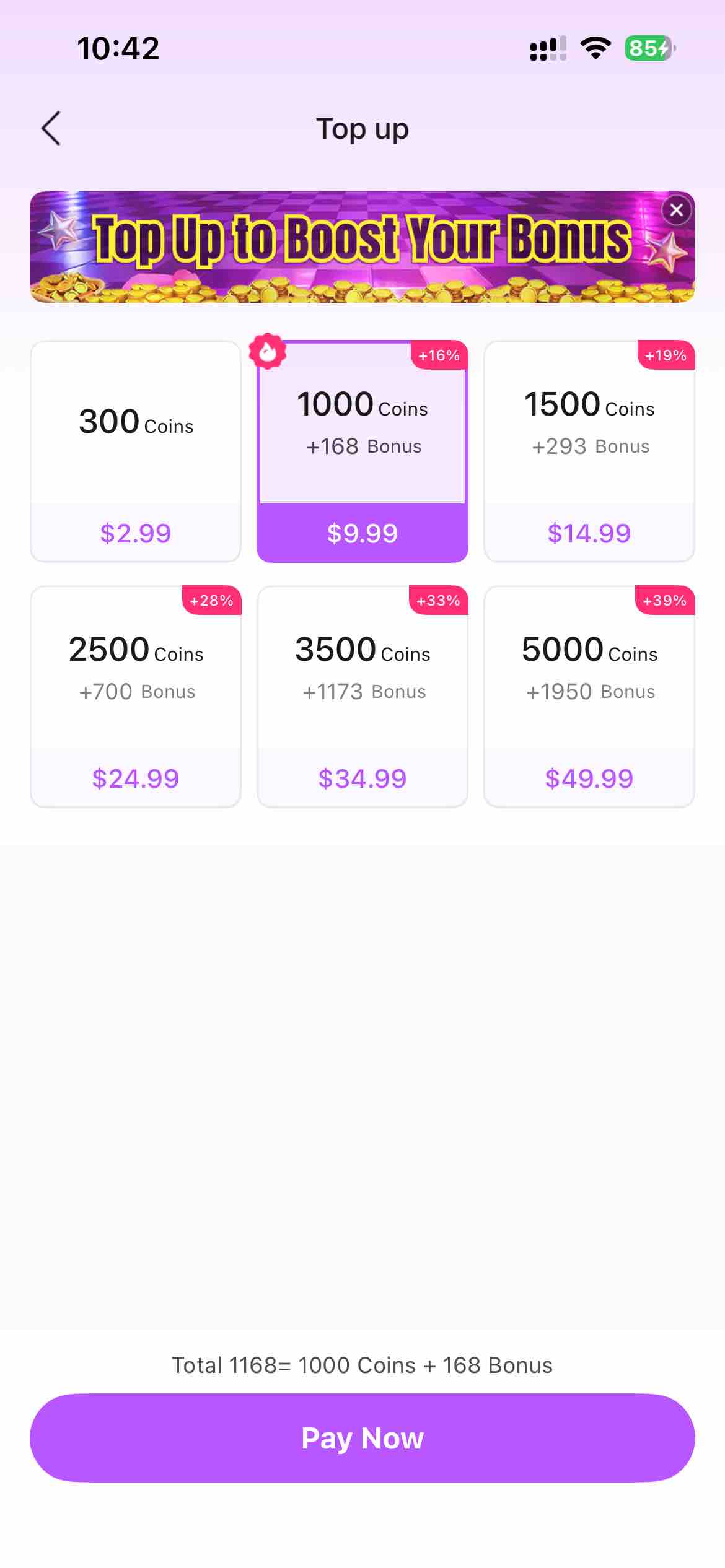This screenshot has width=725, height=1568.
Task: Tap the $9.99 price bar
Action: [362, 533]
